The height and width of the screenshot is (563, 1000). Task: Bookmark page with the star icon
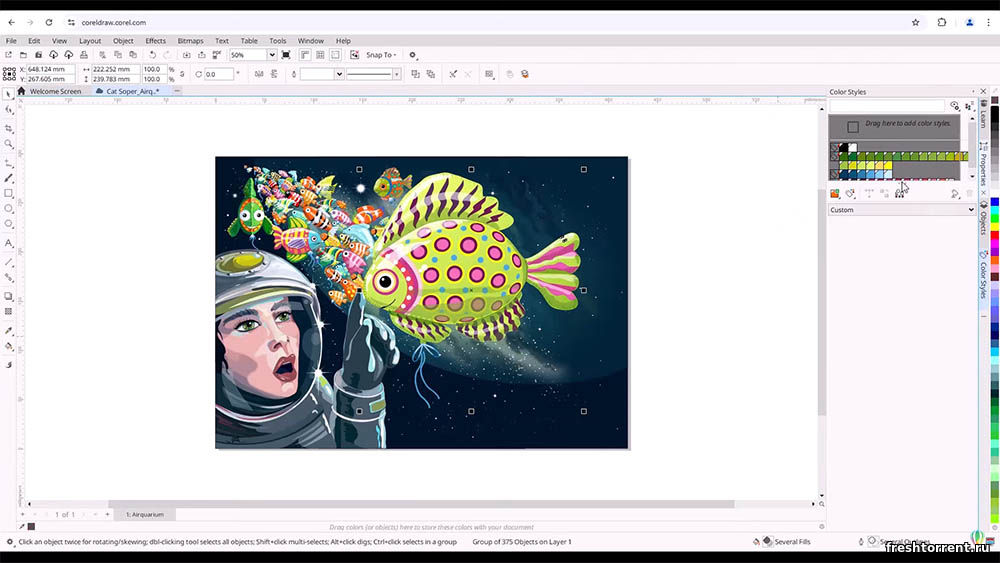point(915,22)
